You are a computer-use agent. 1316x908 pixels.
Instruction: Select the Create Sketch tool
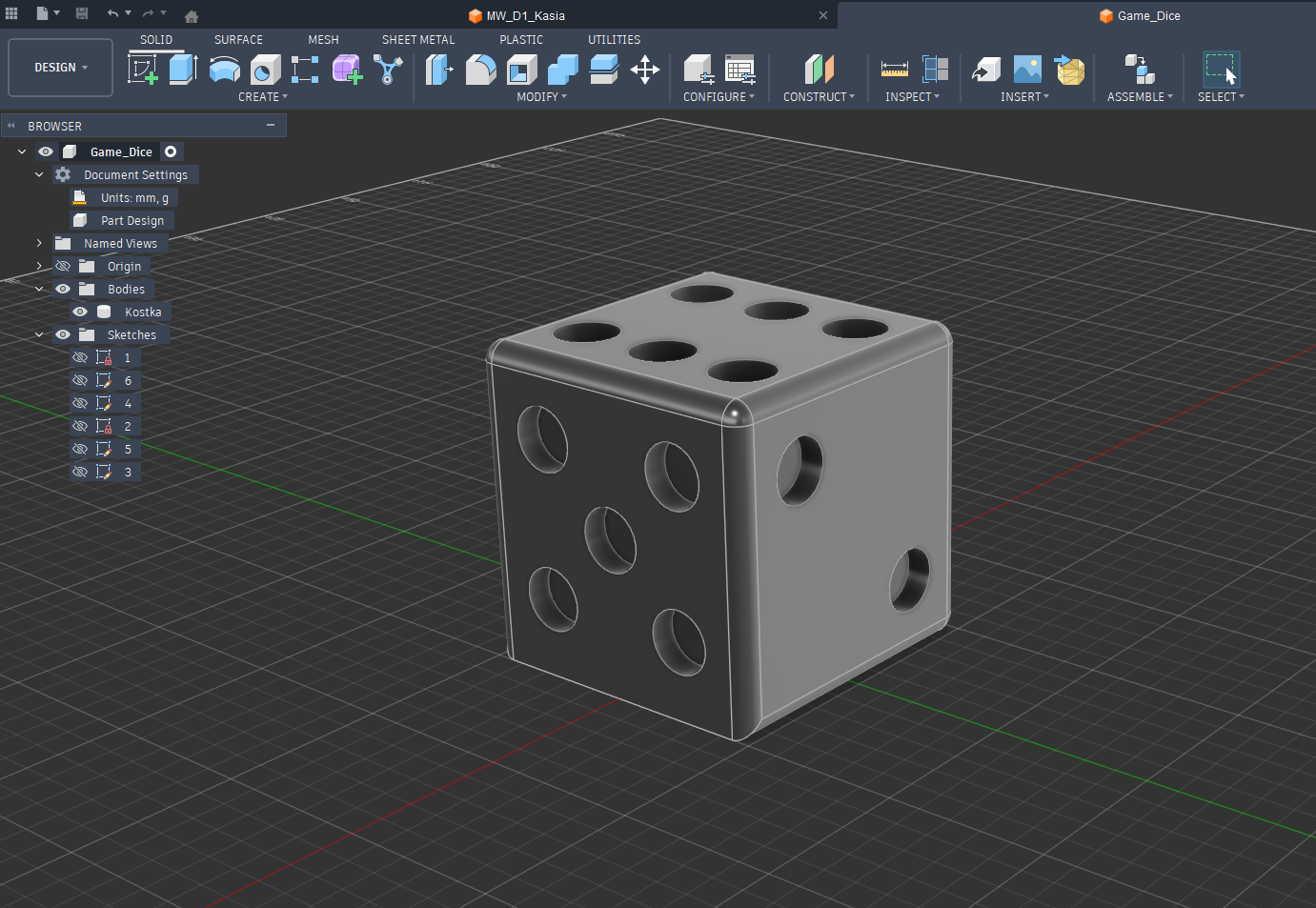point(142,70)
